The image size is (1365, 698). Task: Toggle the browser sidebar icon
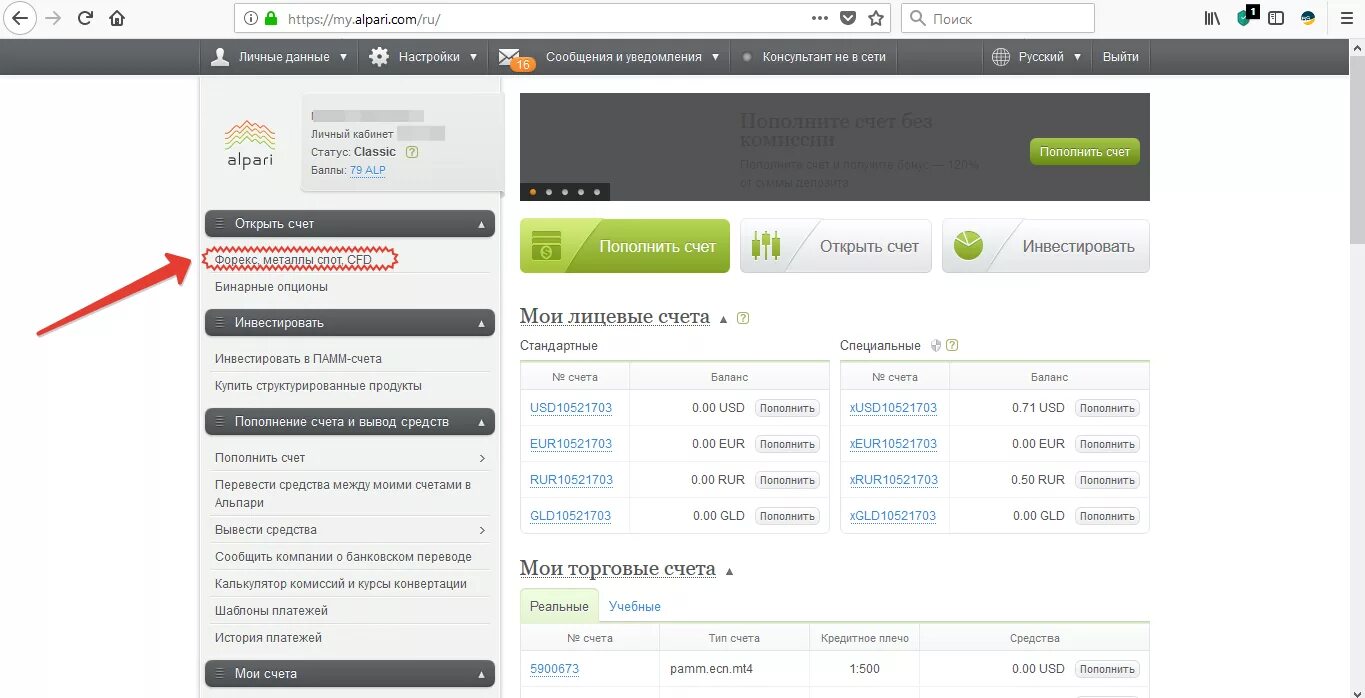coord(1276,18)
